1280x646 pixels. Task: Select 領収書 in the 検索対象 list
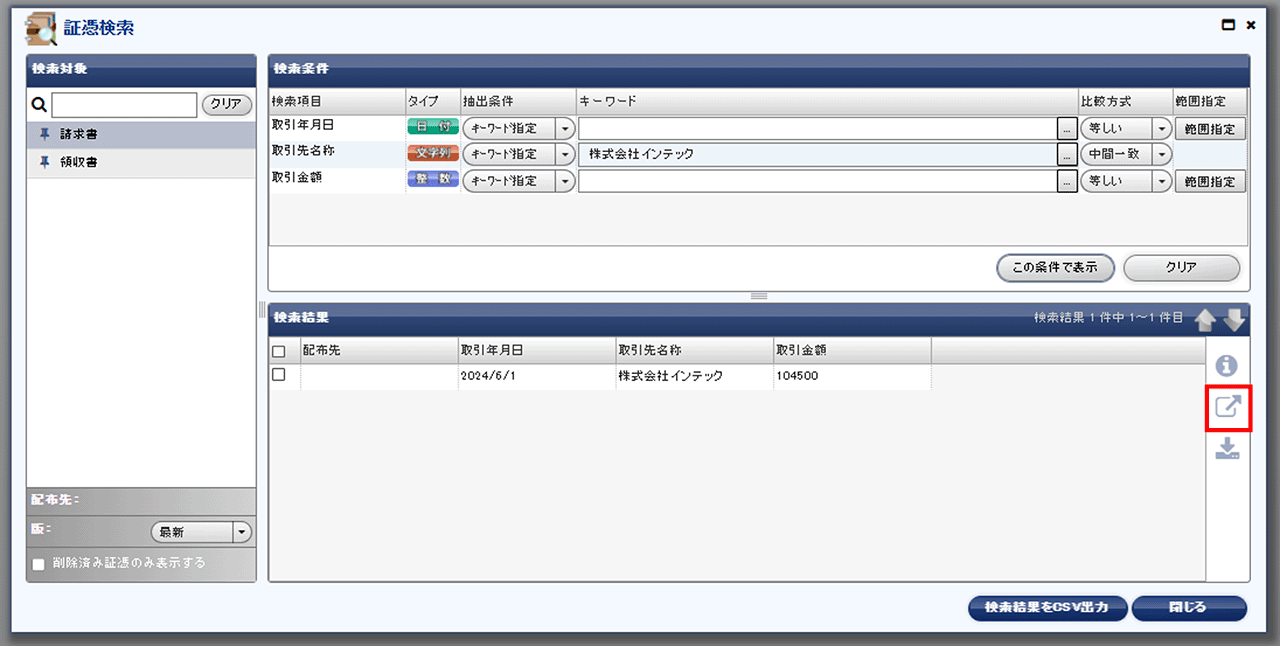(141, 162)
